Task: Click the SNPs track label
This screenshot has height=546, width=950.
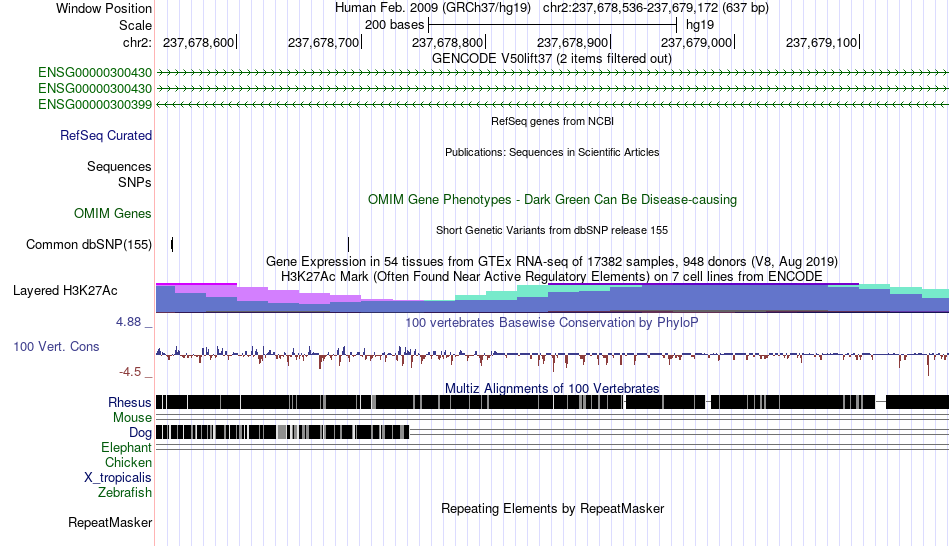Action: tap(135, 182)
